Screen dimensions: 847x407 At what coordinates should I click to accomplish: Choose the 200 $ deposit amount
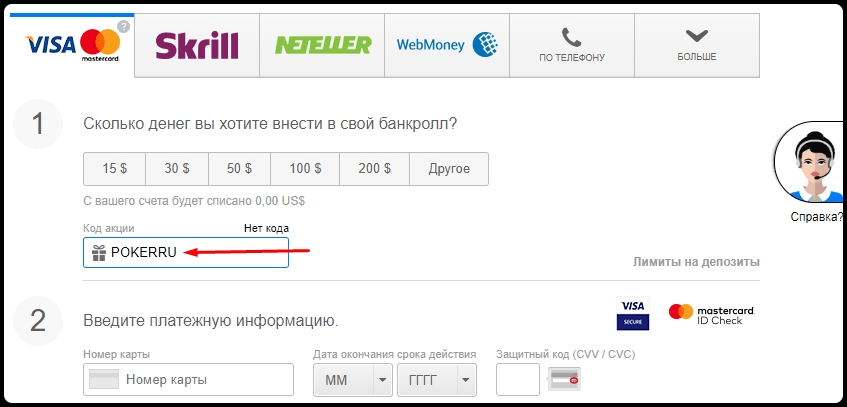(x=374, y=169)
